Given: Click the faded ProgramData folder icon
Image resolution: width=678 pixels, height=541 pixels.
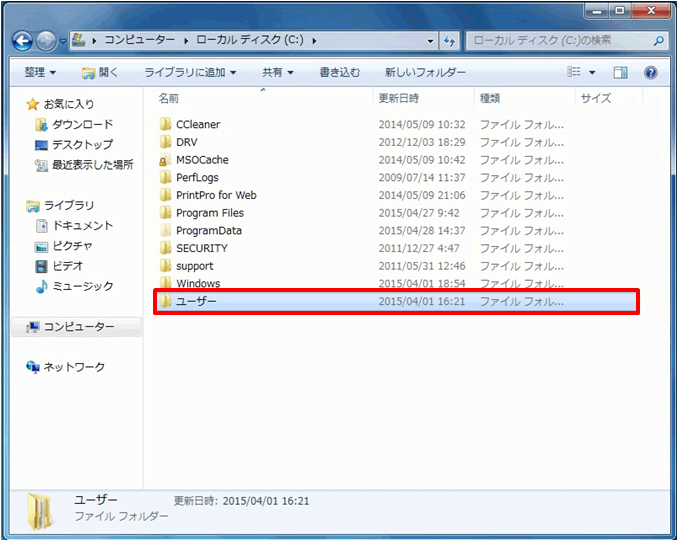Looking at the screenshot, I should 165,231.
